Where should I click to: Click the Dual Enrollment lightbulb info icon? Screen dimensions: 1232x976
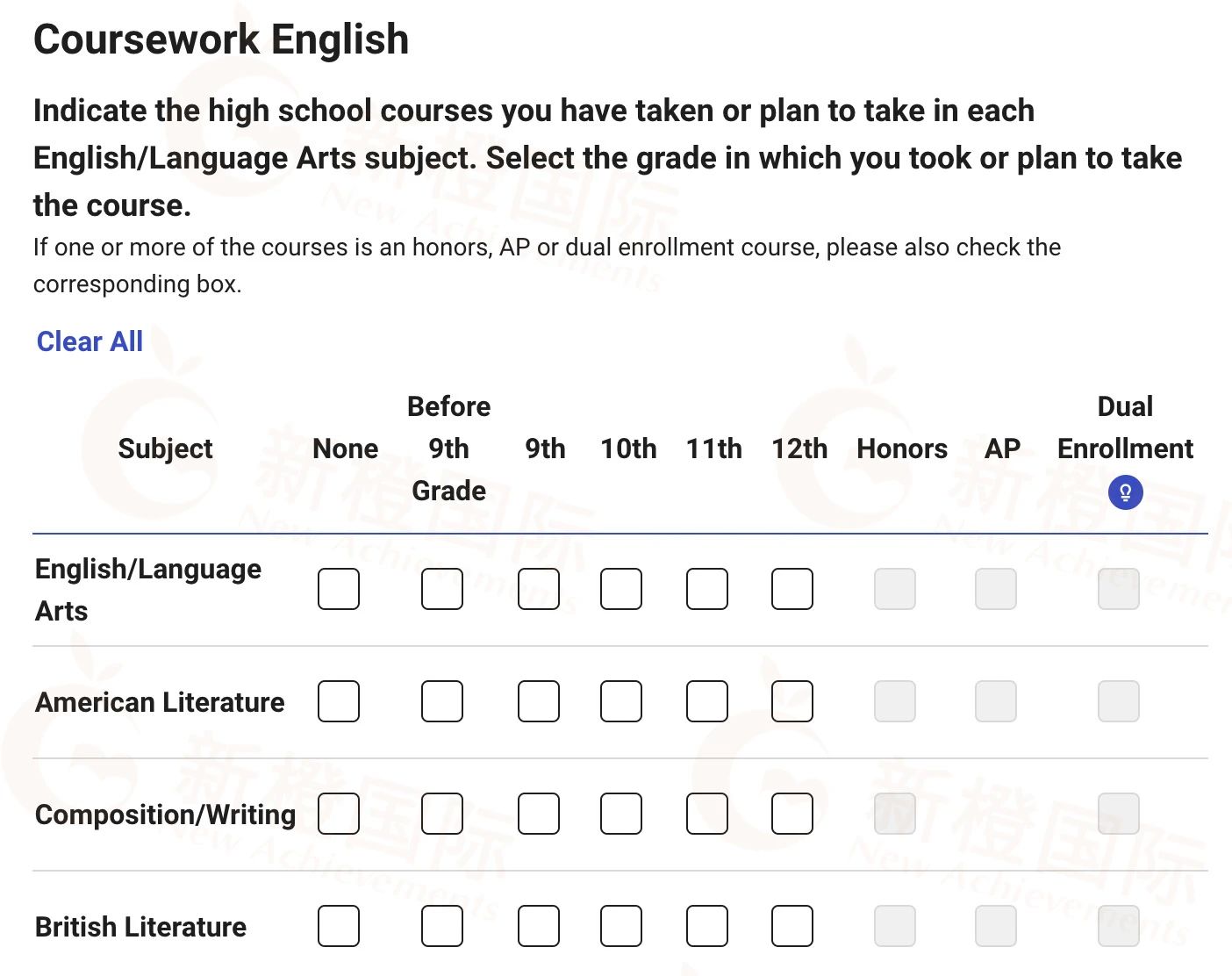pyautogui.click(x=1125, y=492)
